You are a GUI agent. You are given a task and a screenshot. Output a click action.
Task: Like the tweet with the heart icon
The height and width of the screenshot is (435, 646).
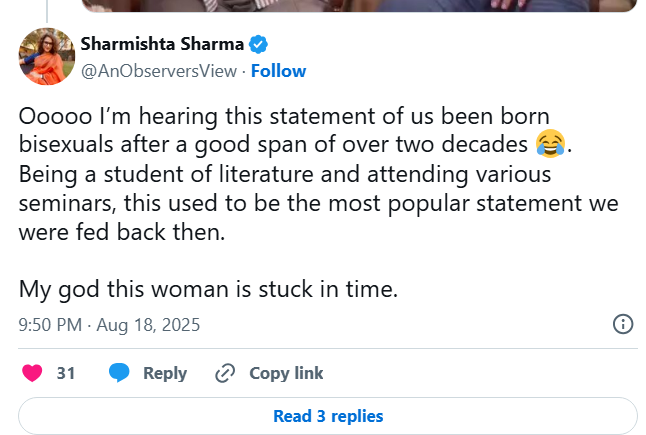(x=33, y=373)
